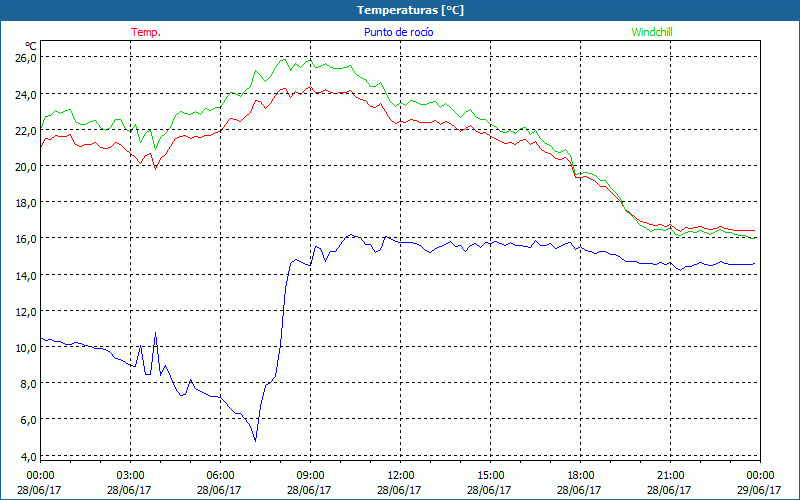Click the '6,0' y-axis value

pos(28,420)
